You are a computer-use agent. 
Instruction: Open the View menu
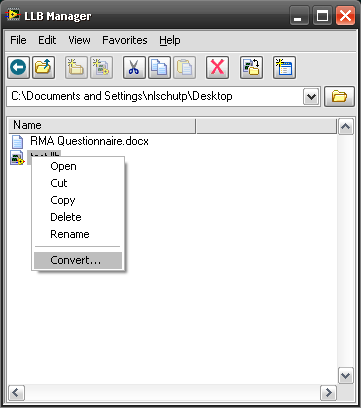[x=79, y=40]
